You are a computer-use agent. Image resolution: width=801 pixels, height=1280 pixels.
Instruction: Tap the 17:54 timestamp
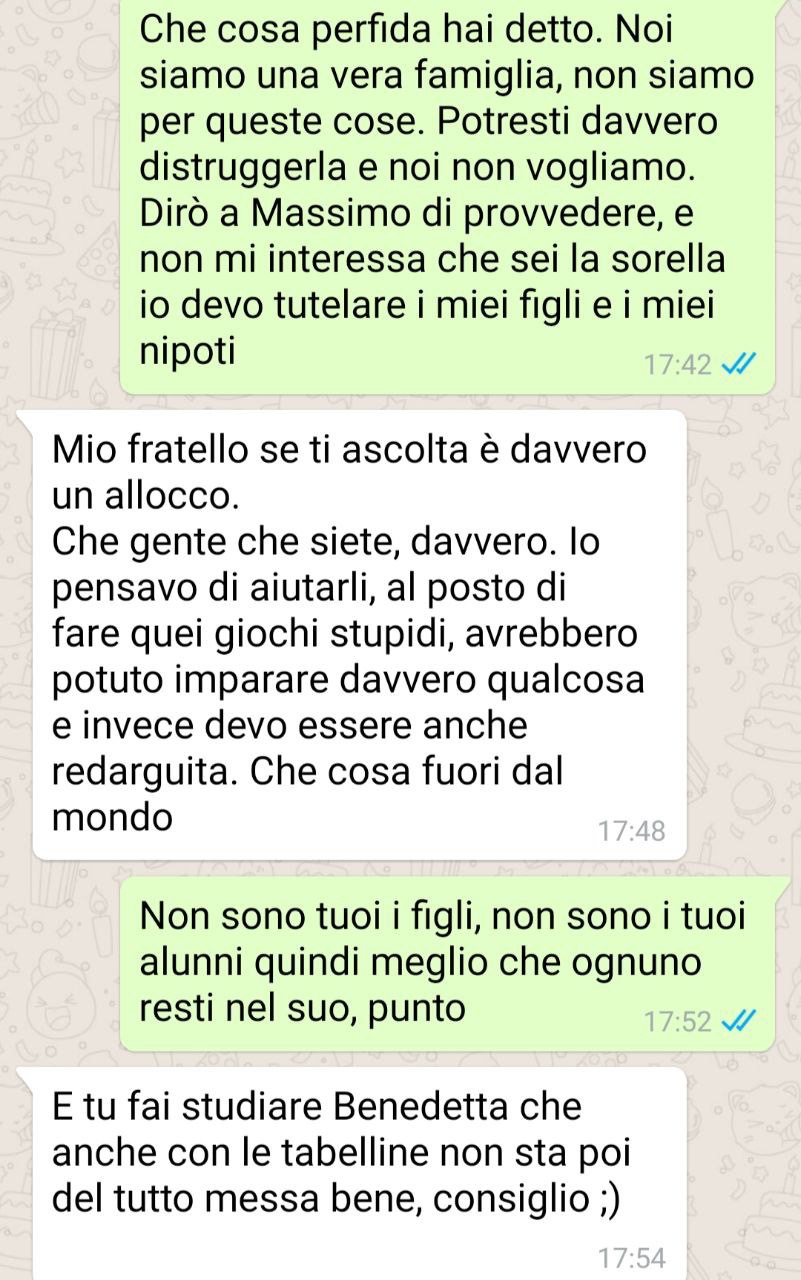(630, 1257)
